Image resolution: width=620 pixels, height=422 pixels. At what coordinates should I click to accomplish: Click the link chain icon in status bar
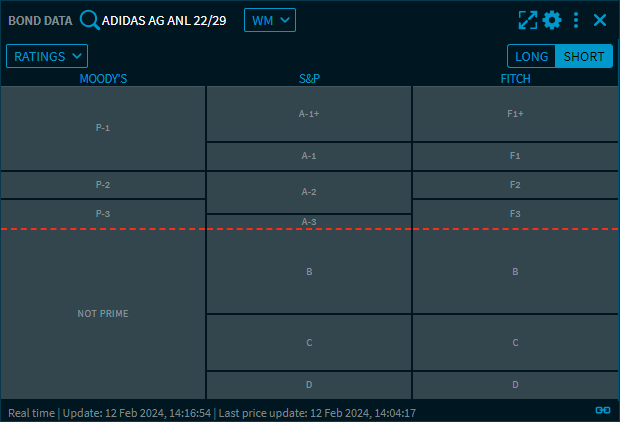pyautogui.click(x=602, y=410)
